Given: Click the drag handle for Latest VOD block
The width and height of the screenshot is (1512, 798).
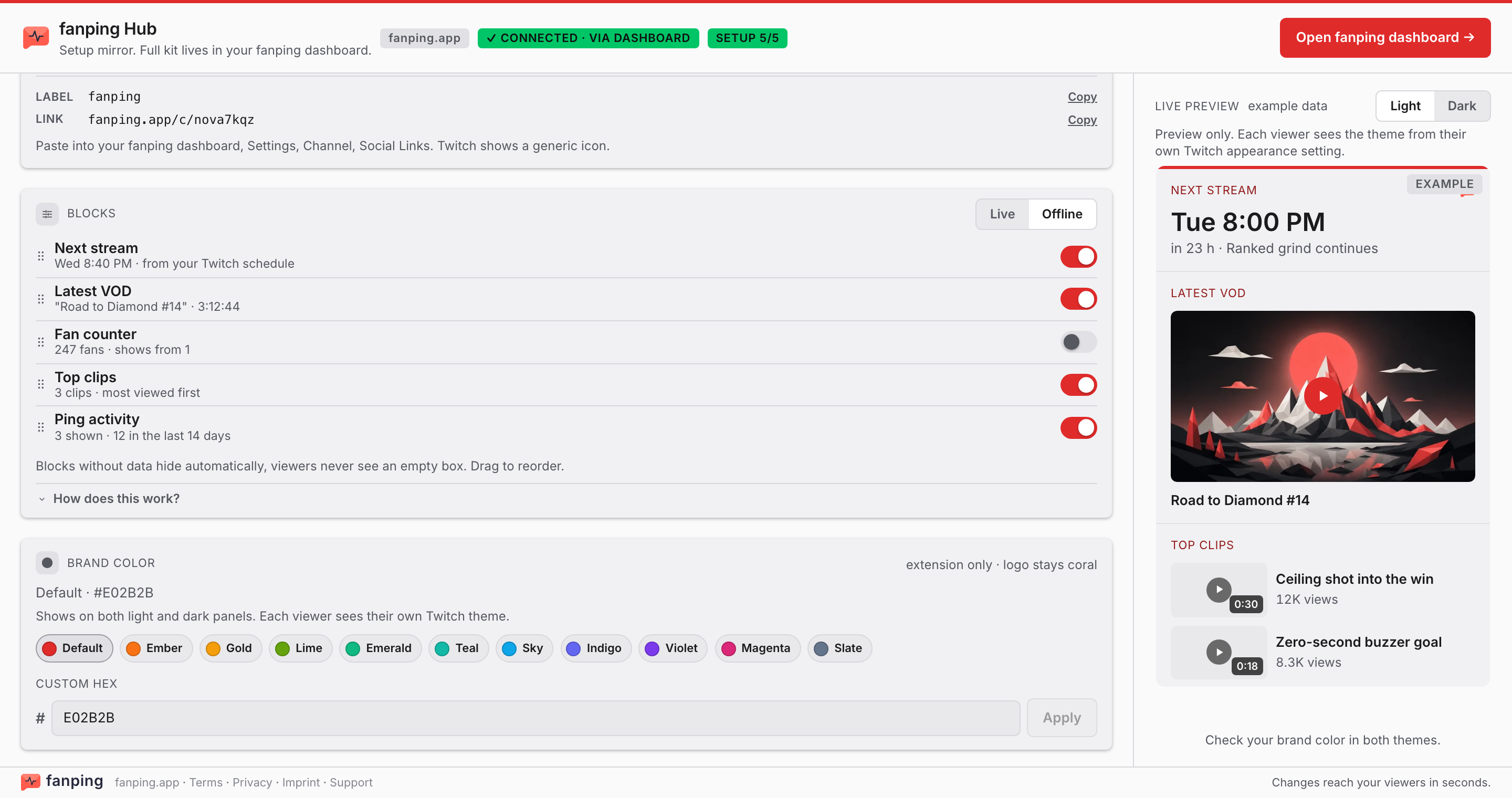Looking at the screenshot, I should (x=40, y=299).
